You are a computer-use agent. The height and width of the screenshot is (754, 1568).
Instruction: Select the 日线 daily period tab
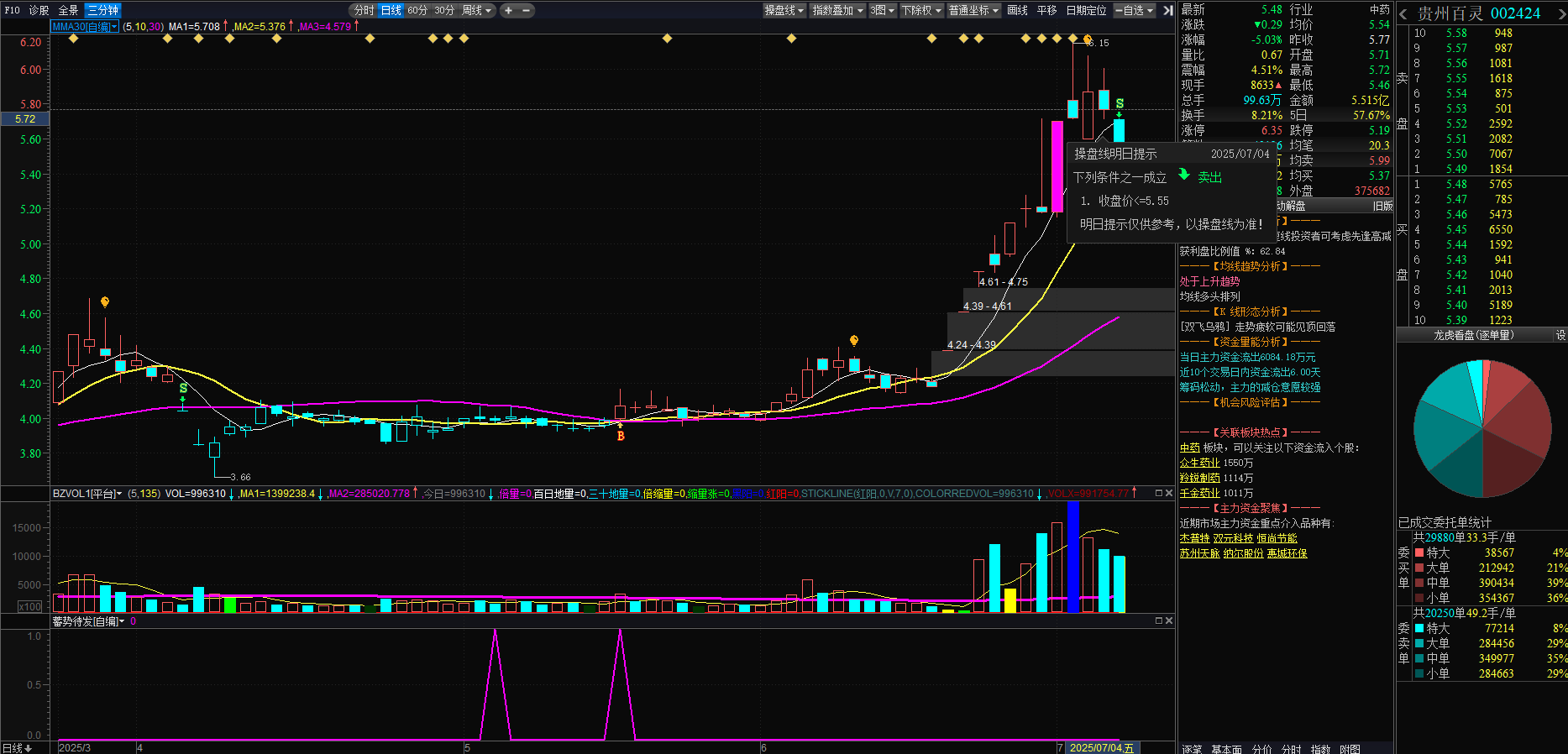click(391, 10)
